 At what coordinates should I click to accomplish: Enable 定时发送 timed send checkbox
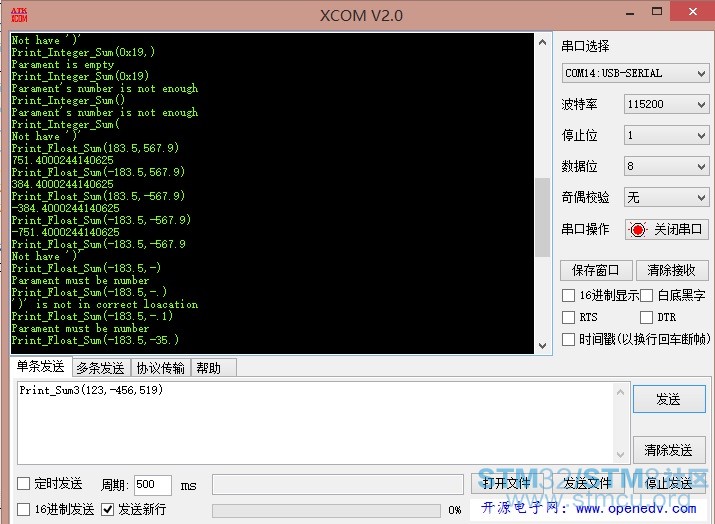click(x=23, y=483)
